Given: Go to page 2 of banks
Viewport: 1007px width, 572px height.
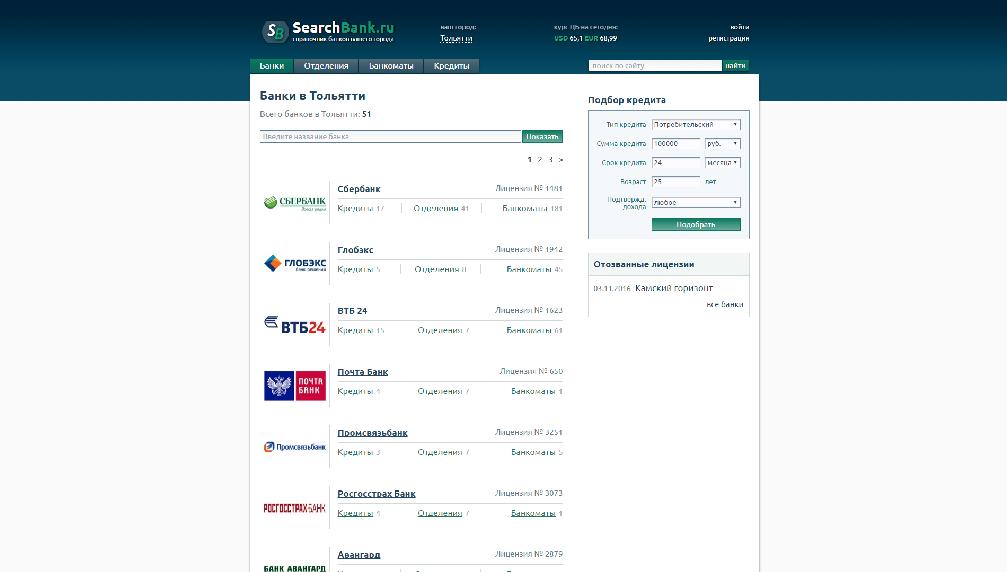Looking at the screenshot, I should pos(539,160).
